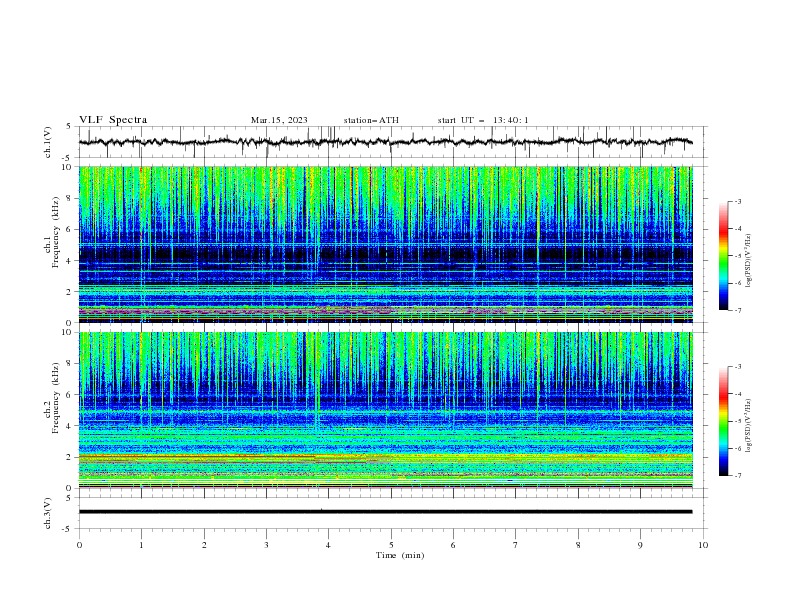
Task: Click time axis tick label '3'
Action: coord(266,545)
